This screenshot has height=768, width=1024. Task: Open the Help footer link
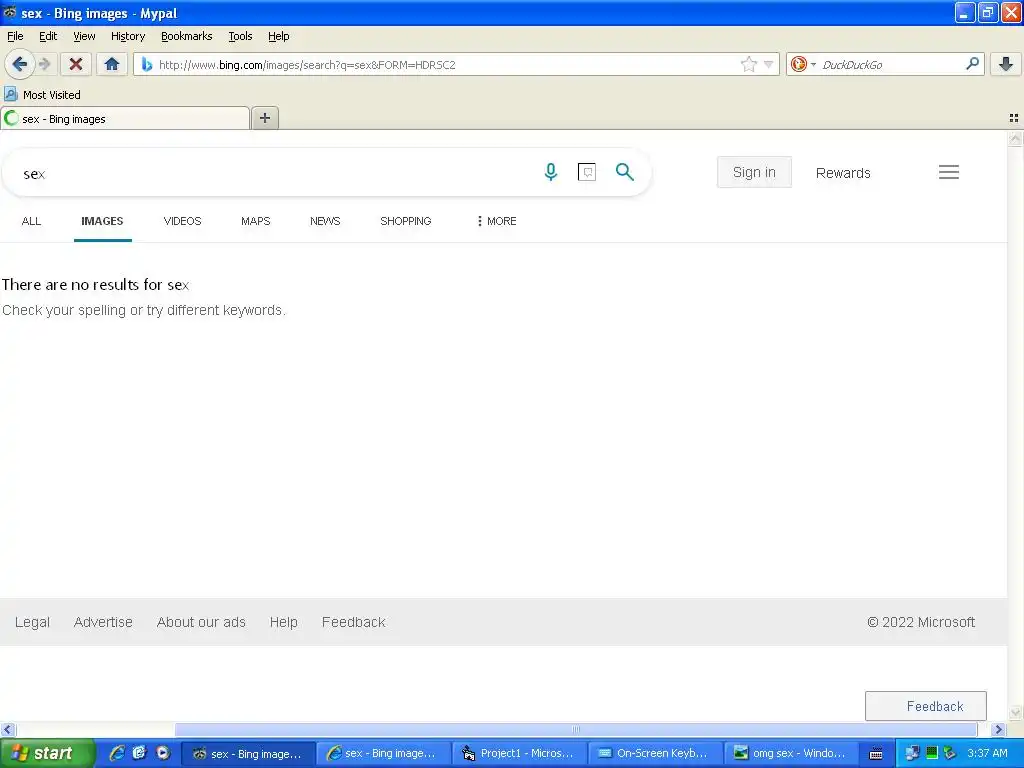tap(283, 622)
